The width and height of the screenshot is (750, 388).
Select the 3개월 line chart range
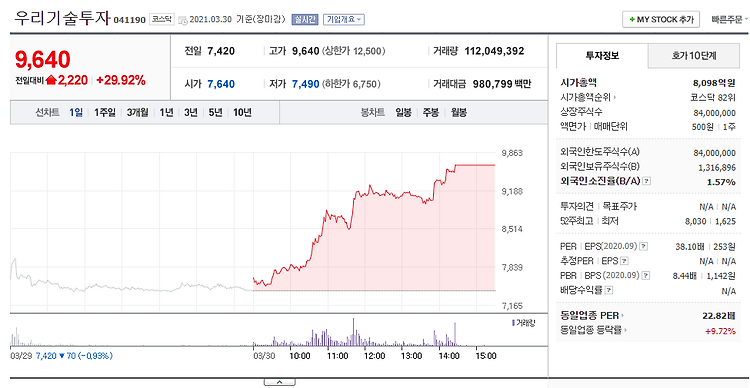click(138, 113)
